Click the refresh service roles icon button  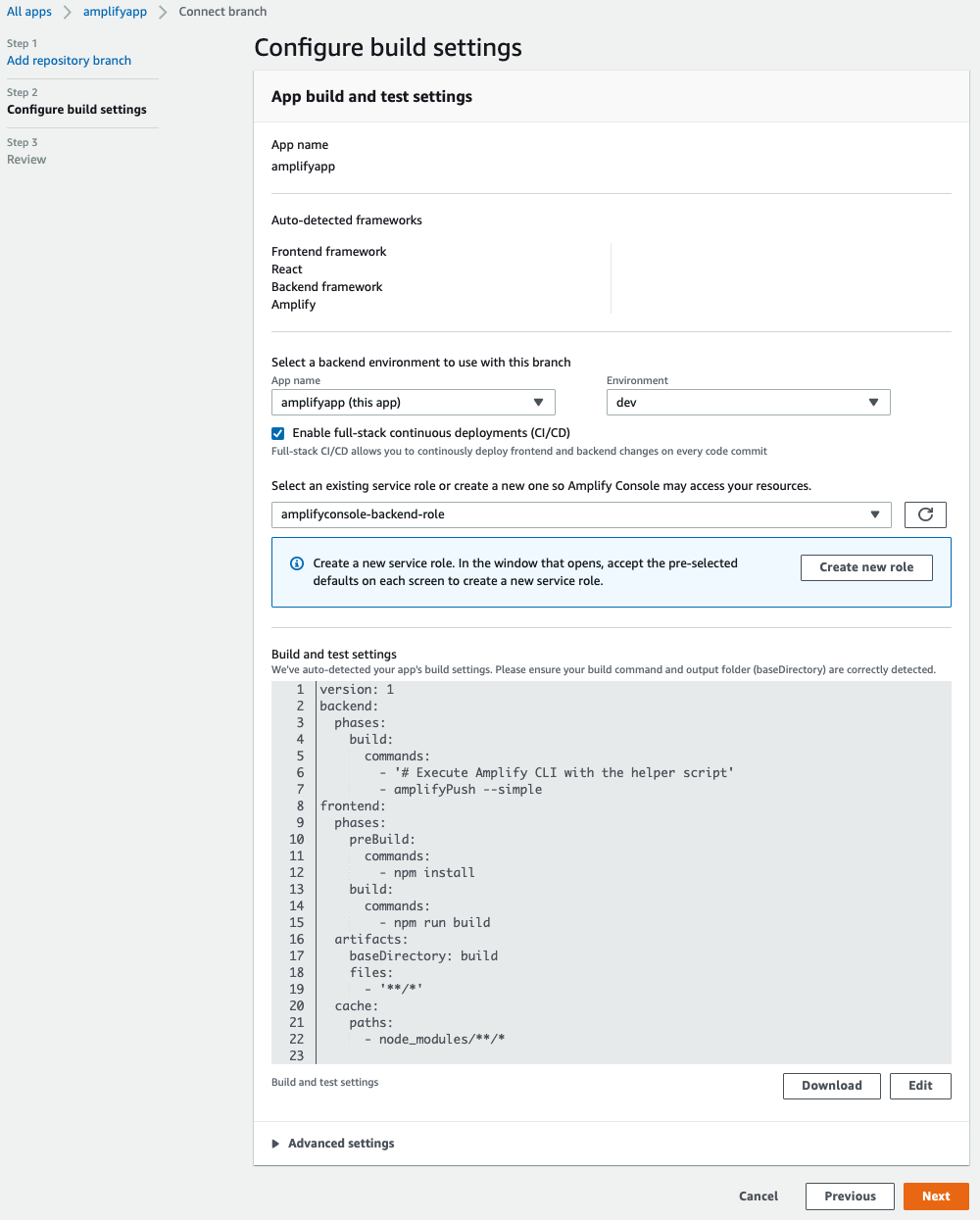[x=925, y=514]
